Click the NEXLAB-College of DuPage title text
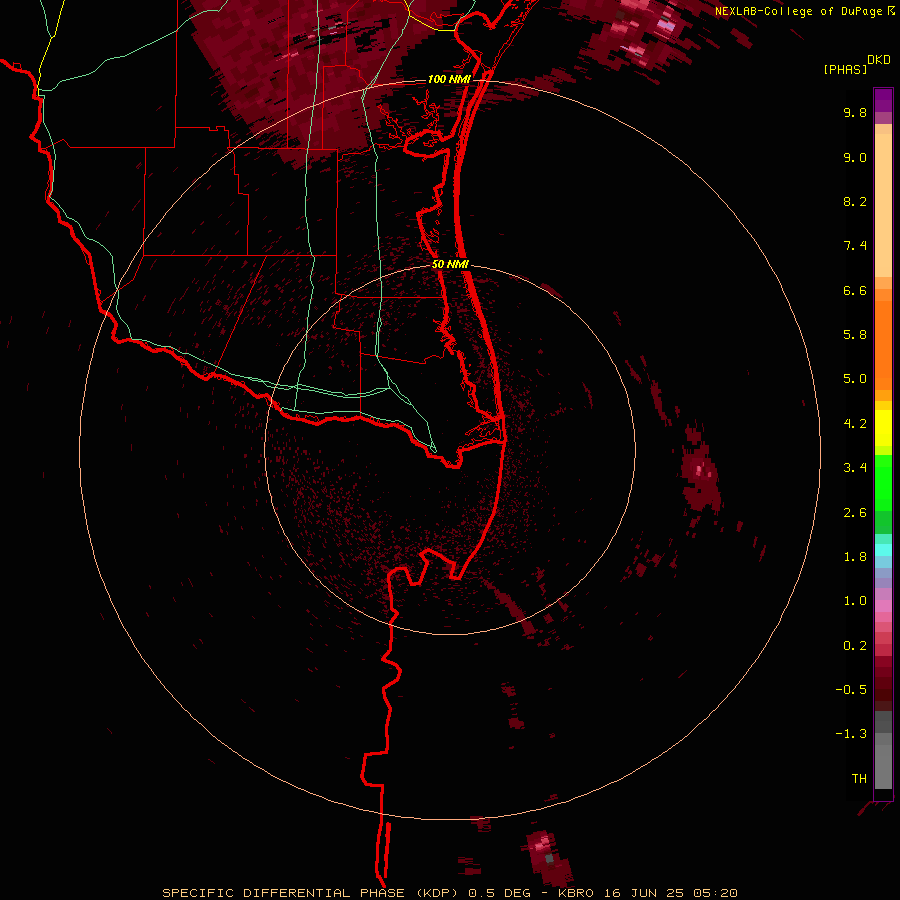The width and height of the screenshot is (900, 900). point(798,11)
